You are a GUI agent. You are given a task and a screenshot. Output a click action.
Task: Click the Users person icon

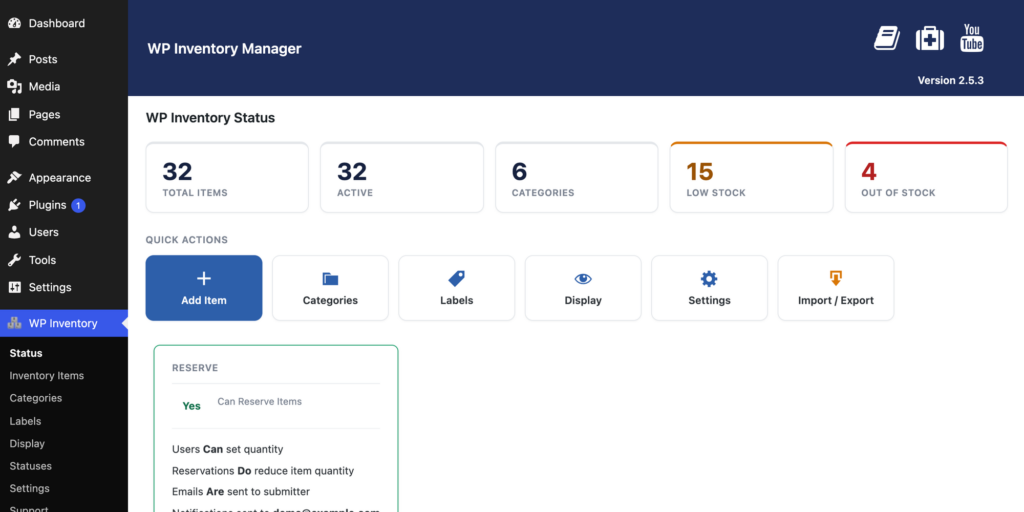(14, 232)
